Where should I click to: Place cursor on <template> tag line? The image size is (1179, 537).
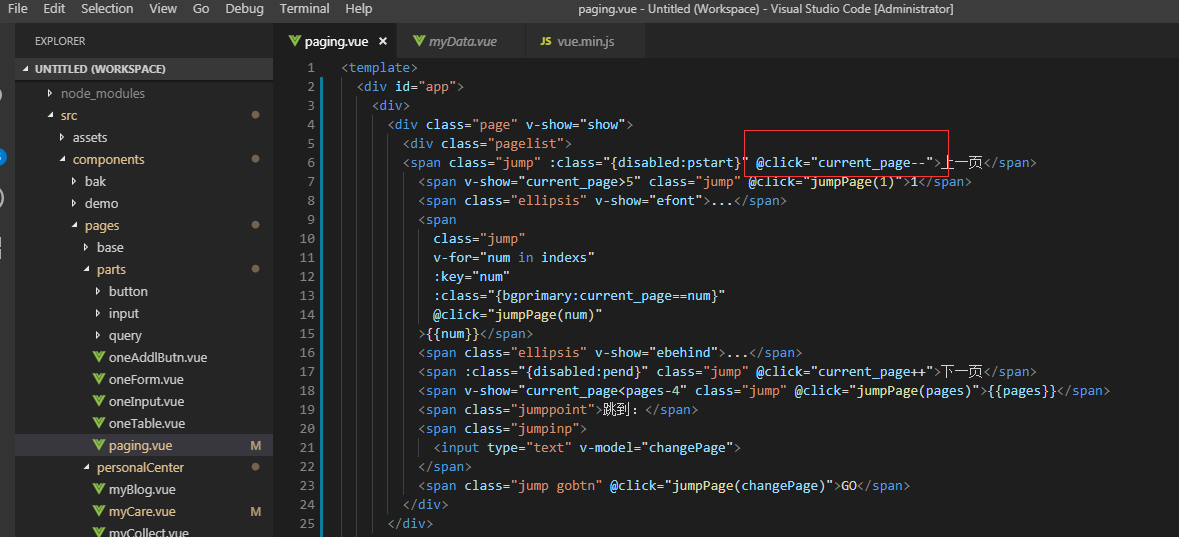pyautogui.click(x=379, y=68)
